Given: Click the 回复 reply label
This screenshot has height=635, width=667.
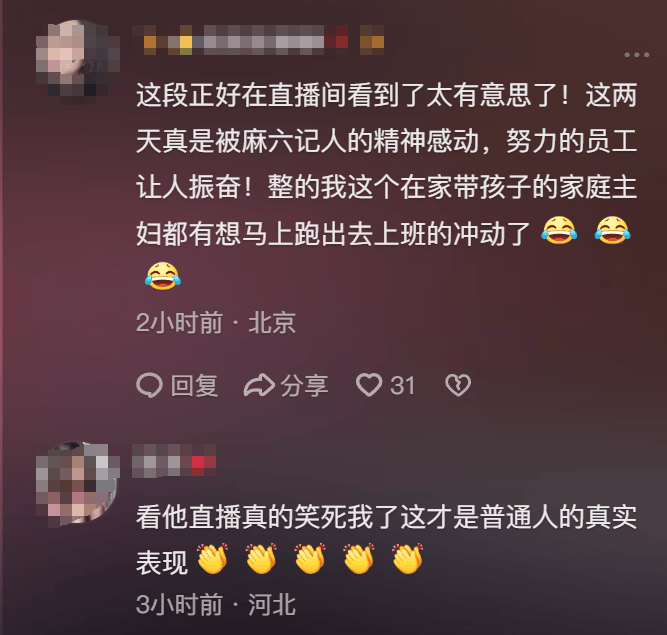Looking at the screenshot, I should click(194, 386).
